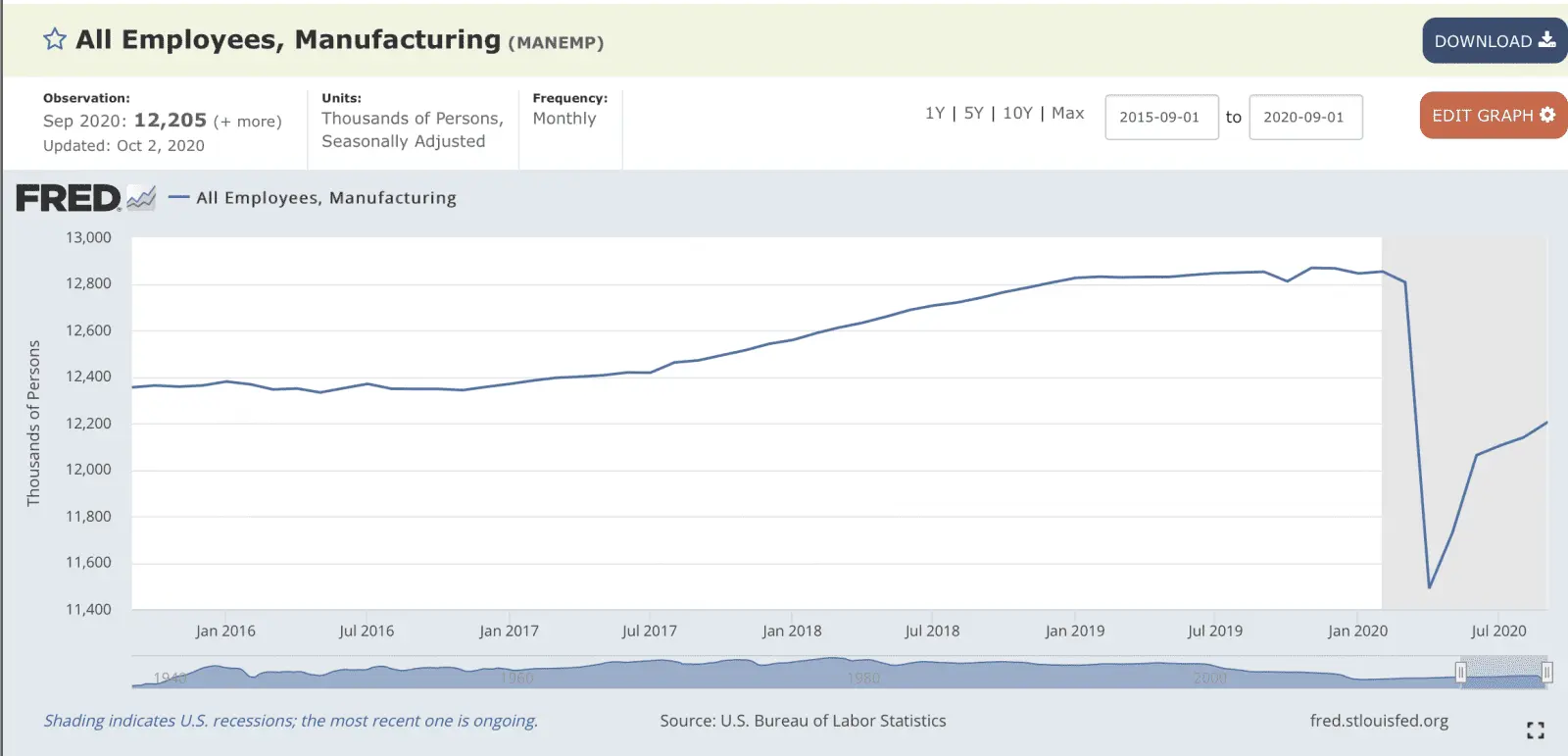The width and height of the screenshot is (1568, 756).
Task: Click the end date field 2020-09-01
Action: pos(1304,118)
